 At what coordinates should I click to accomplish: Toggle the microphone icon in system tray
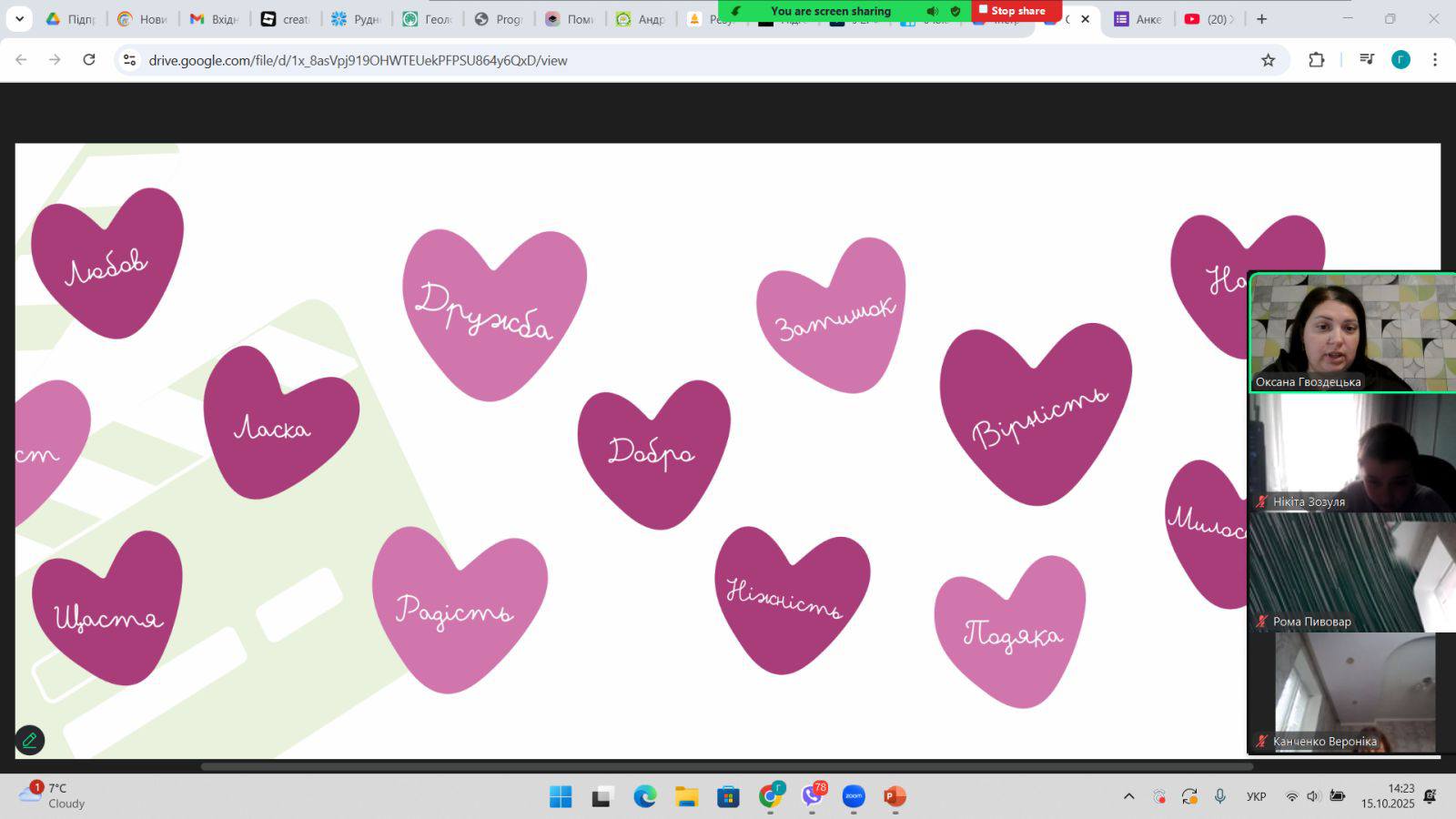pos(1219,796)
